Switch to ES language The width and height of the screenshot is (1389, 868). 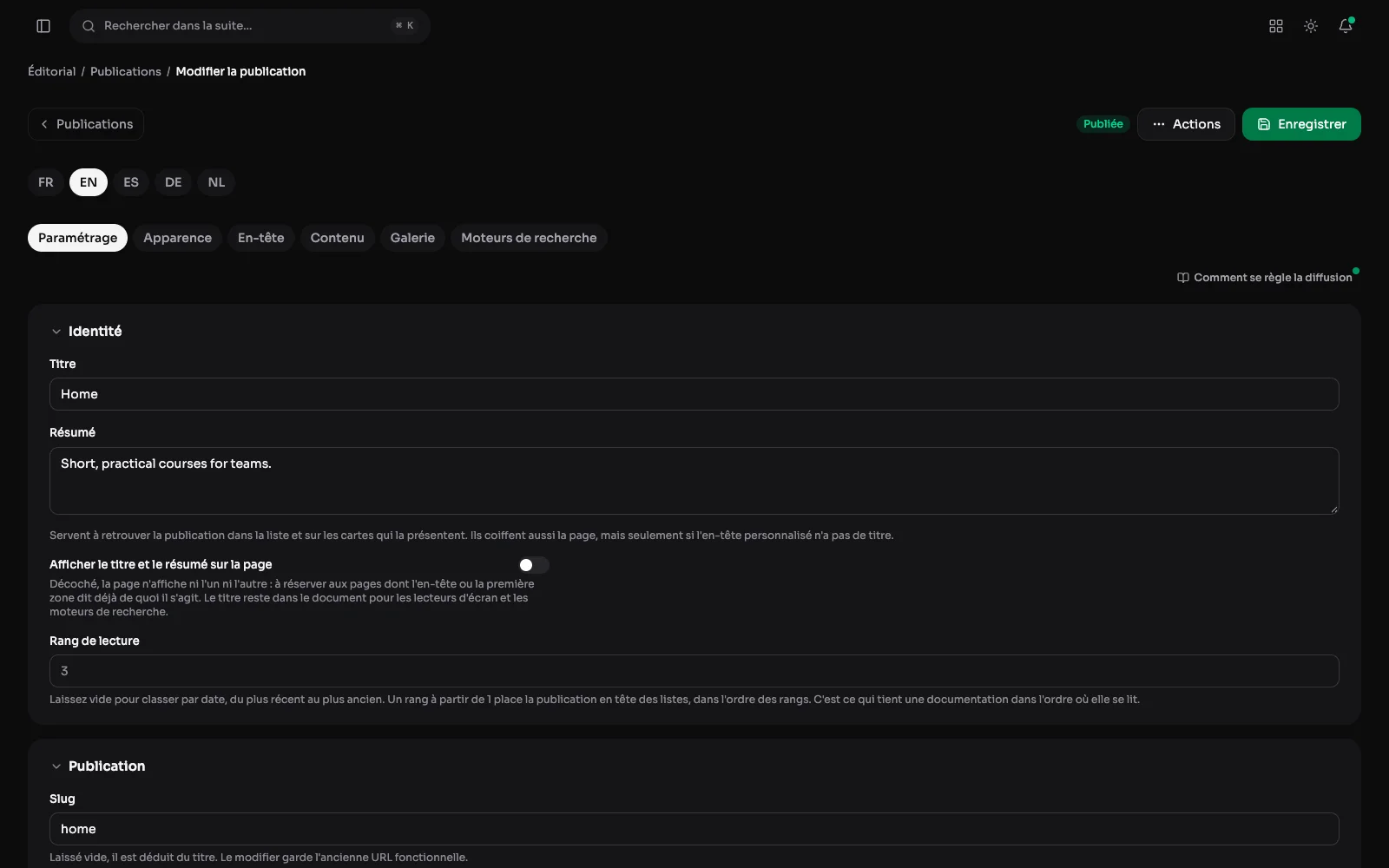point(131,182)
